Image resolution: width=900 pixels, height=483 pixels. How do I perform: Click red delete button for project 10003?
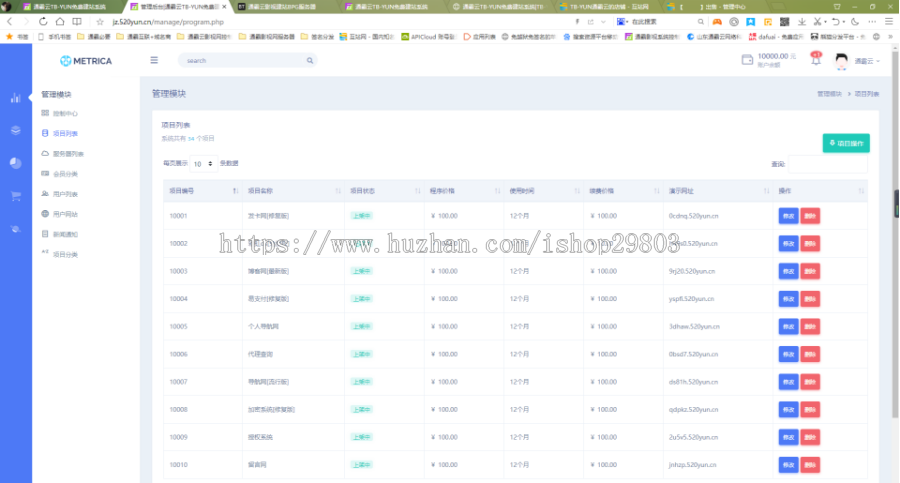pos(810,271)
